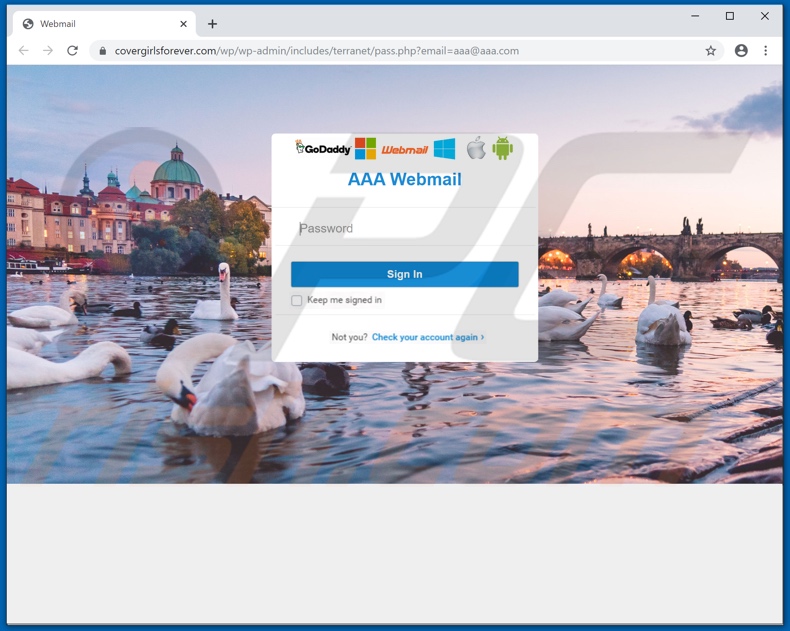
Task: Click the Sign In button
Action: pos(405,274)
